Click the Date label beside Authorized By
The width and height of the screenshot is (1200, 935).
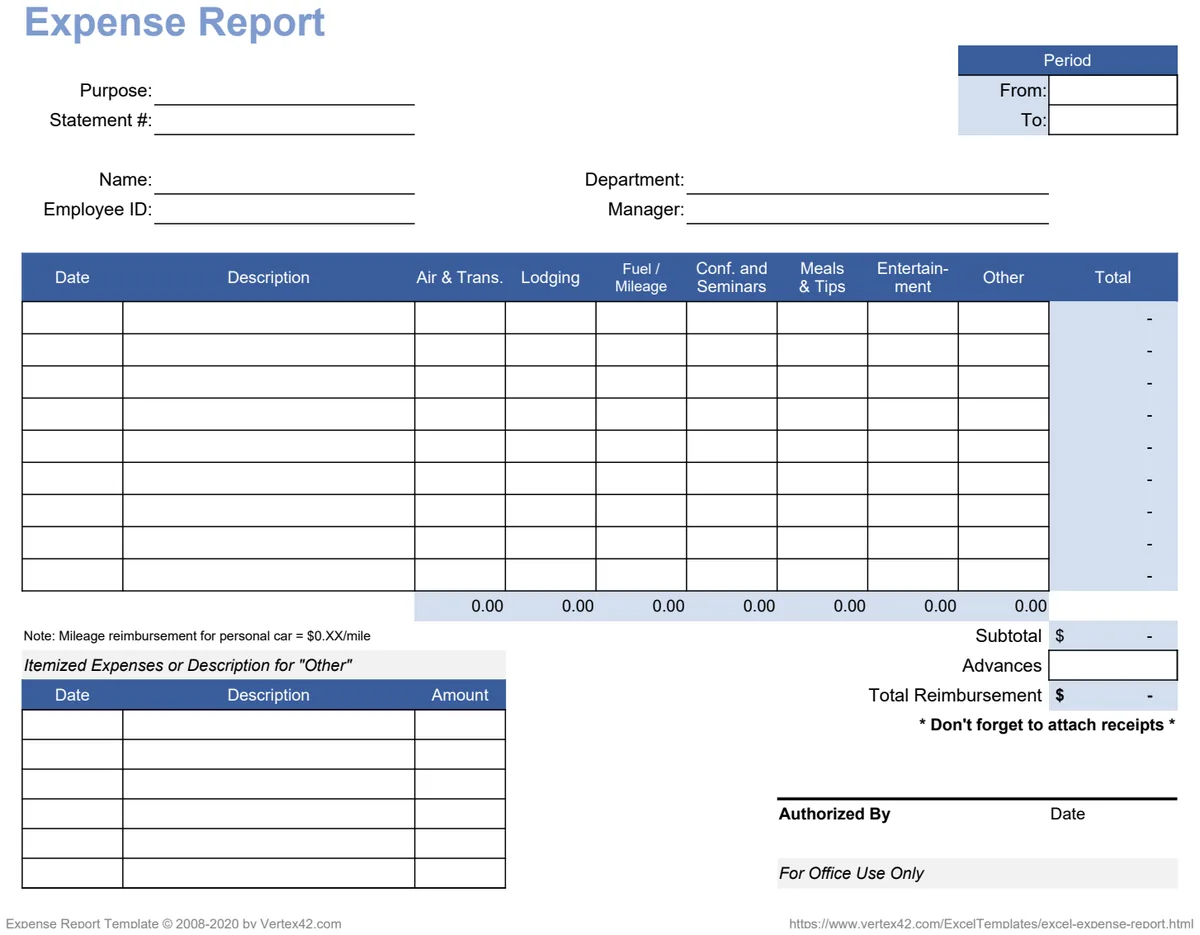pyautogui.click(x=1067, y=814)
